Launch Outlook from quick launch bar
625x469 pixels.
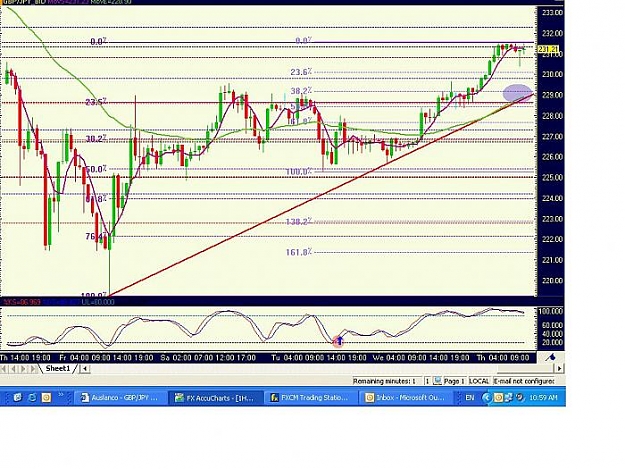47,397
